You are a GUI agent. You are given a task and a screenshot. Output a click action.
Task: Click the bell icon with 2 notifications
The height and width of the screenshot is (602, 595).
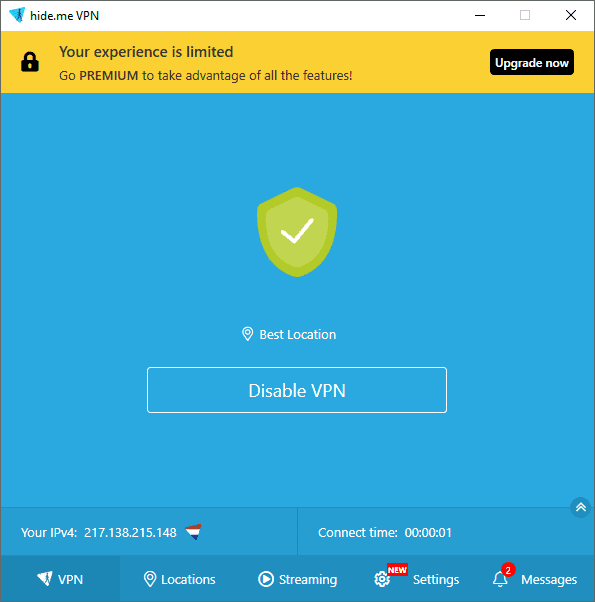tap(500, 579)
